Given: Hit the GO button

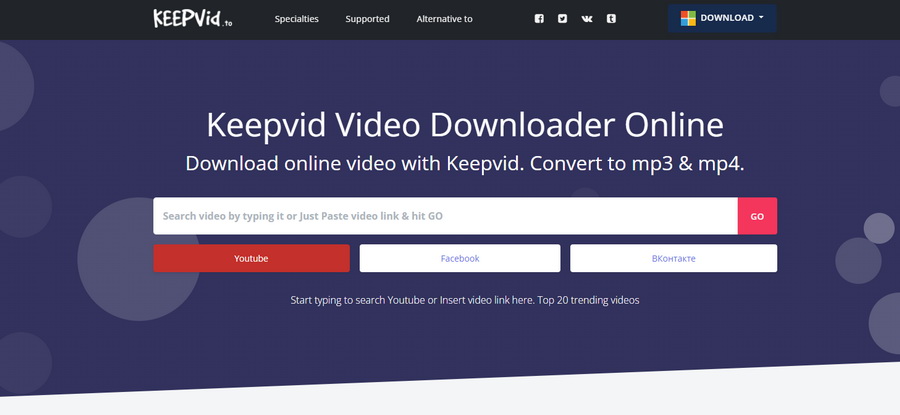Looking at the screenshot, I should coord(757,216).
